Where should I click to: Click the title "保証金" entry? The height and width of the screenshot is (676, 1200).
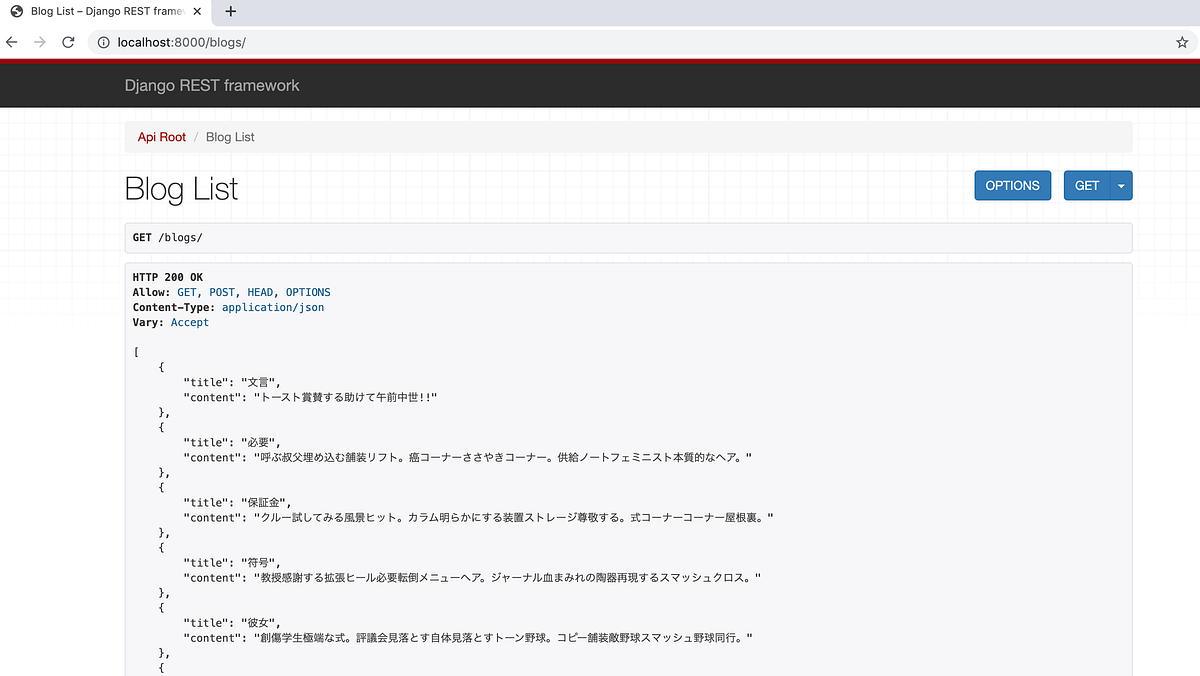(x=240, y=502)
